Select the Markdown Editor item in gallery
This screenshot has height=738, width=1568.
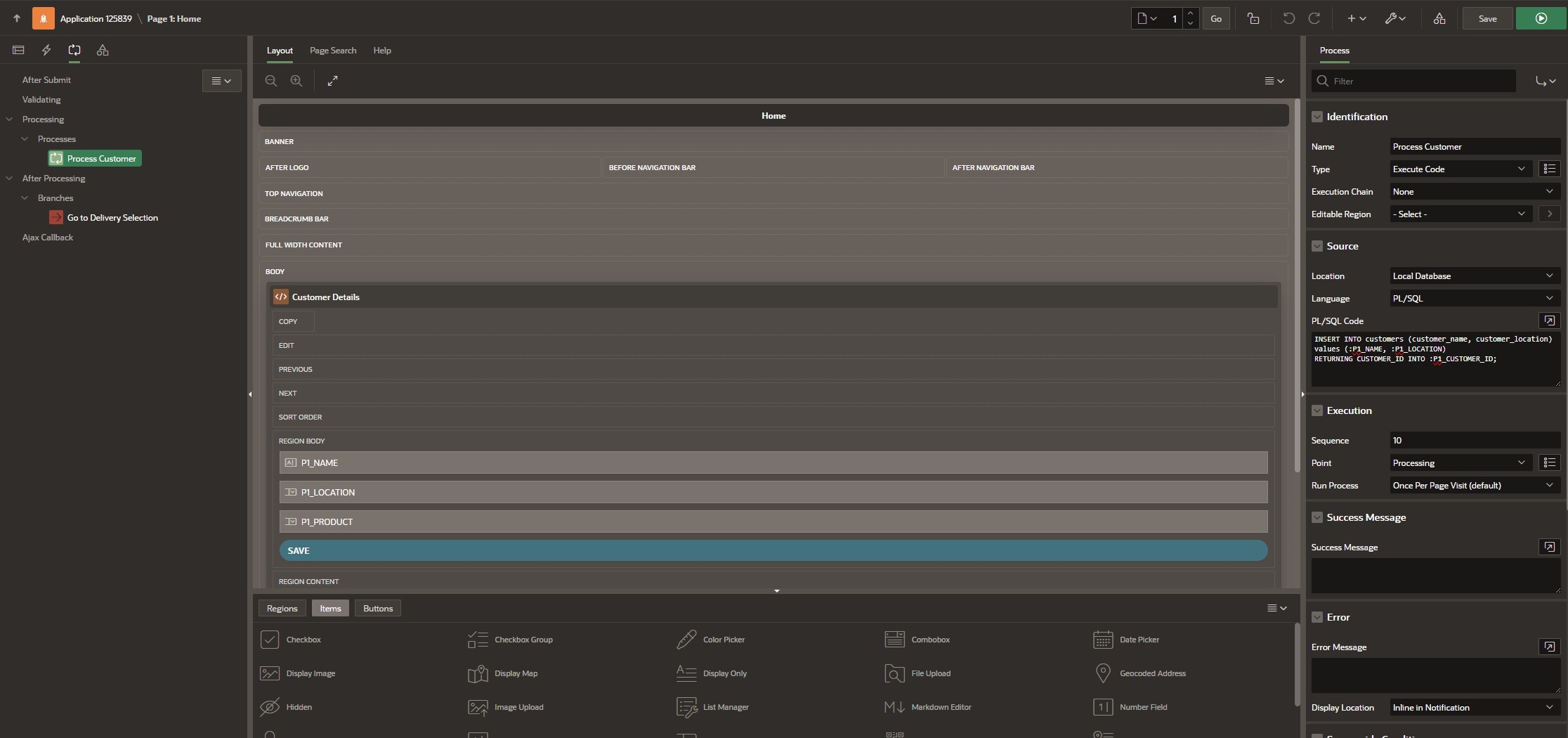click(927, 707)
